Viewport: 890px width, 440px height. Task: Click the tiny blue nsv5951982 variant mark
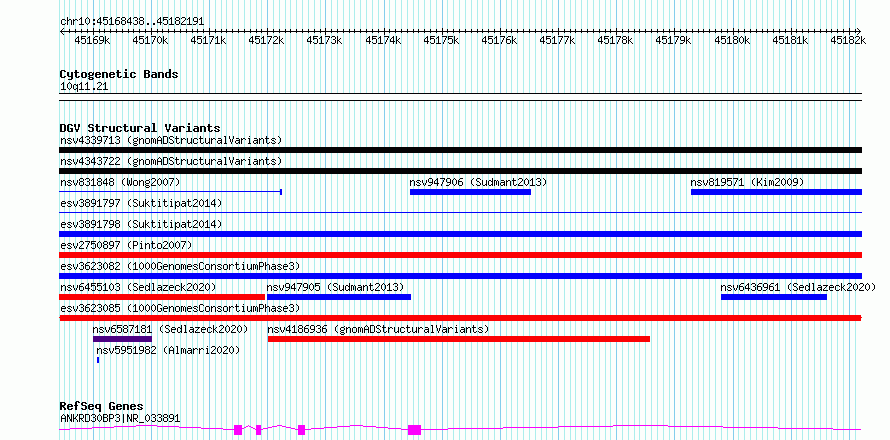(98, 360)
